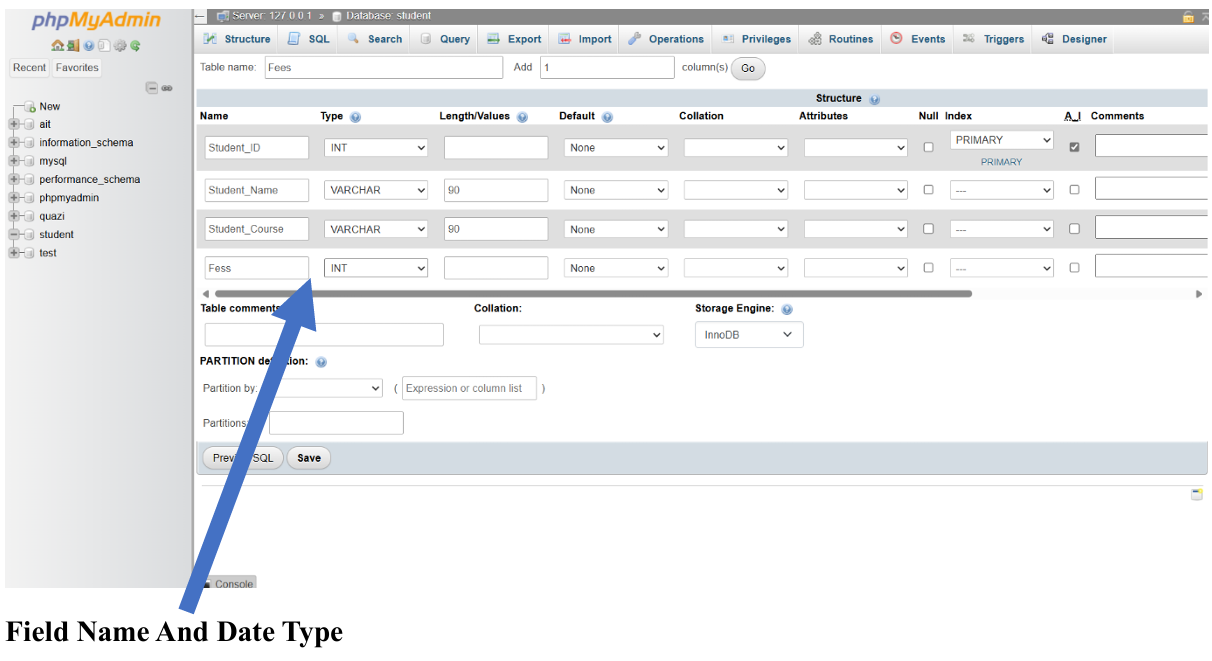Click the Go button
The width and height of the screenshot is (1212, 661).
pyautogui.click(x=748, y=69)
